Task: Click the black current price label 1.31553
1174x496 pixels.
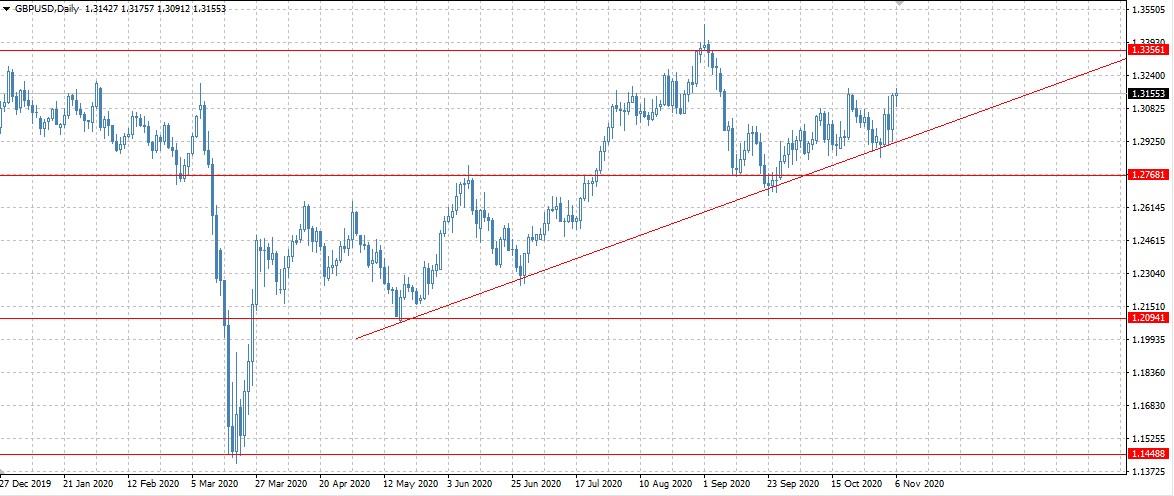Action: [1149, 94]
